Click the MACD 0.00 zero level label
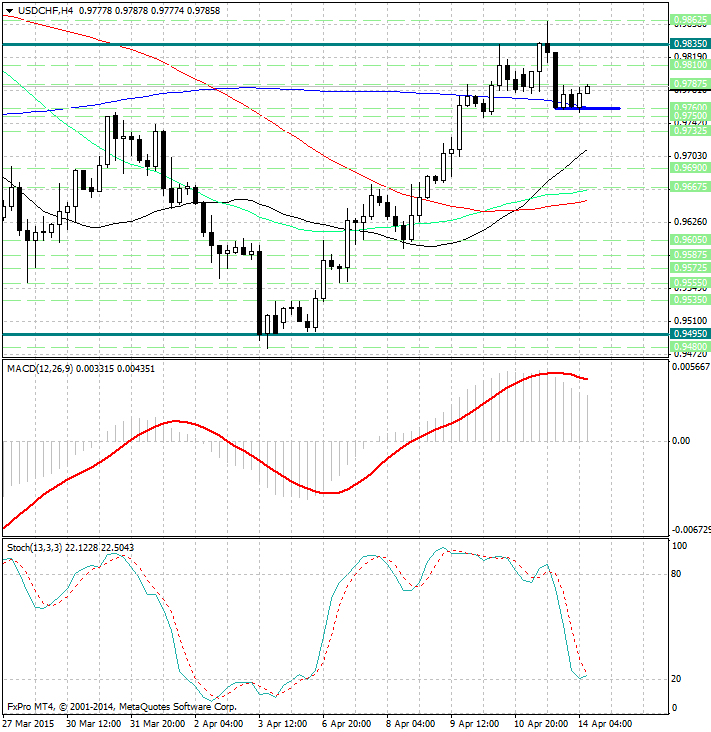This screenshot has height=732, width=711. [681, 440]
